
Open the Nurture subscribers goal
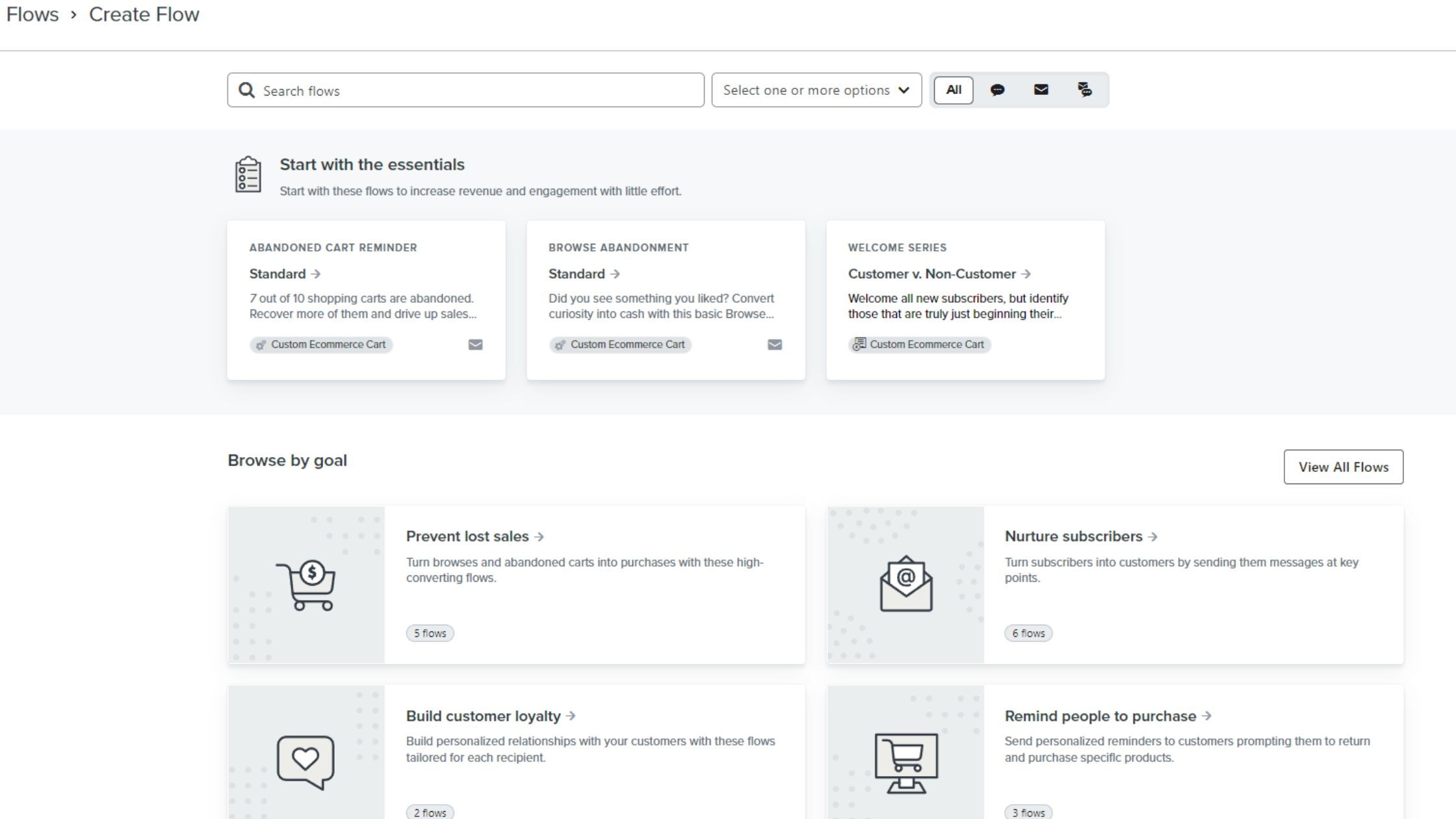1081,536
